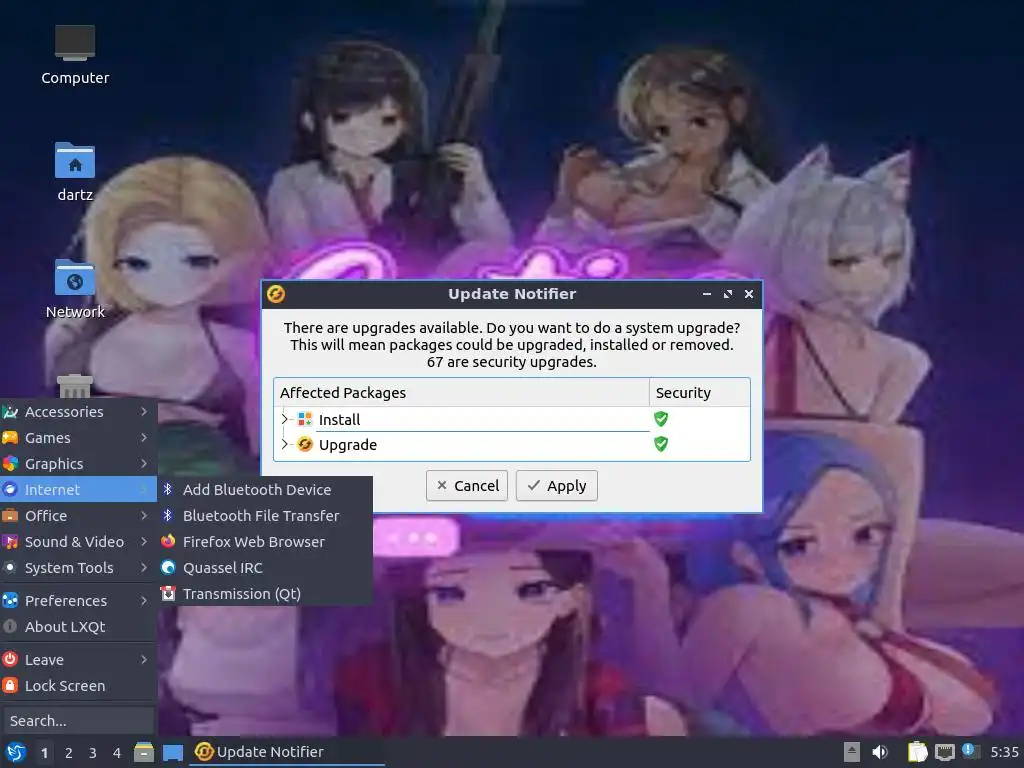Click the Graphics submenu arrow
The image size is (1024, 768).
pyautogui.click(x=144, y=464)
